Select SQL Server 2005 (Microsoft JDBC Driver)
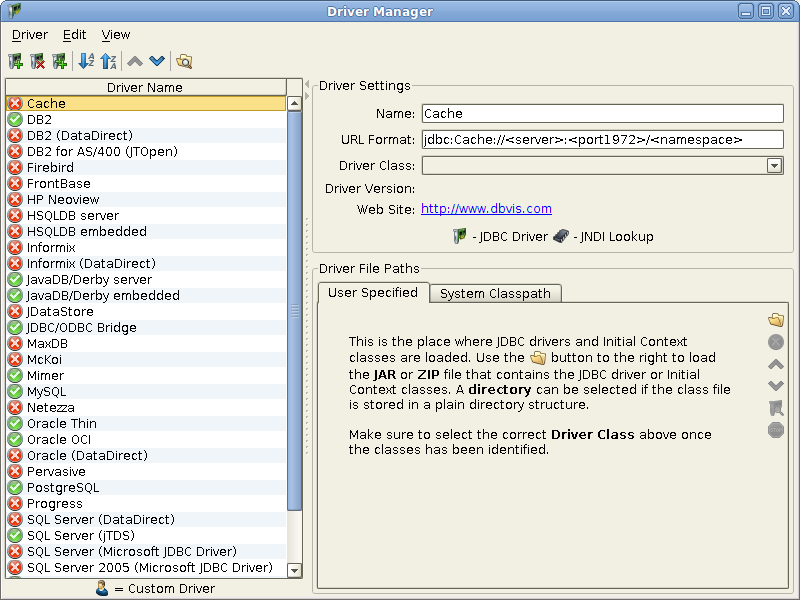800x600 pixels. pyautogui.click(x=146, y=567)
